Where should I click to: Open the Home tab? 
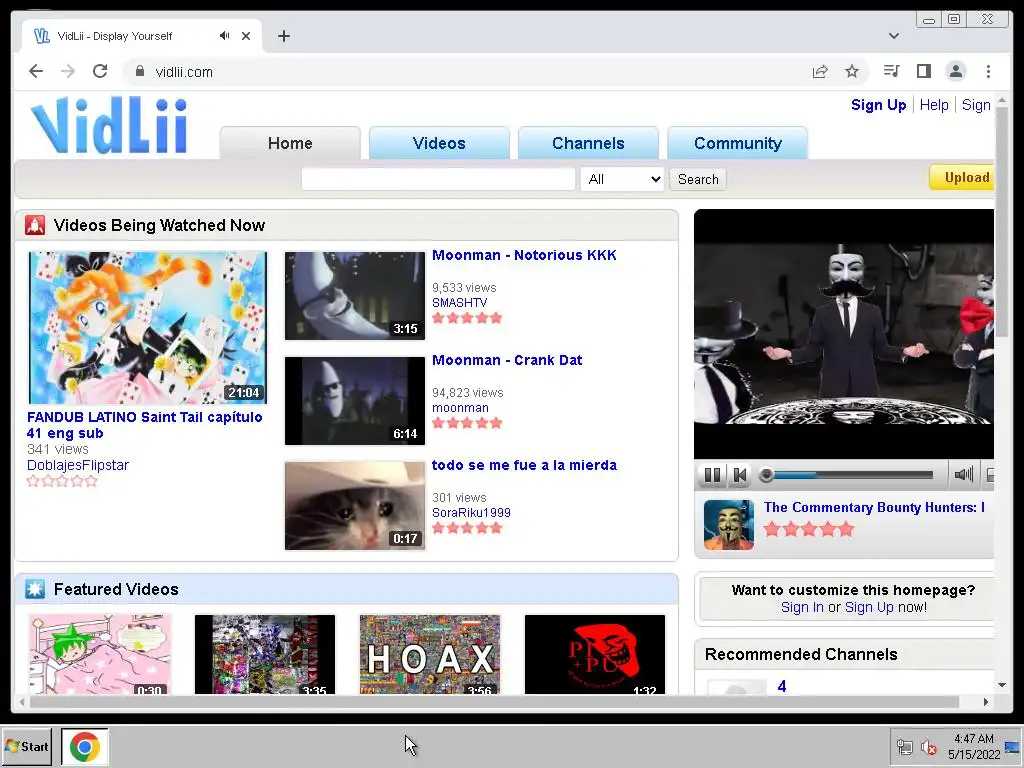(290, 143)
